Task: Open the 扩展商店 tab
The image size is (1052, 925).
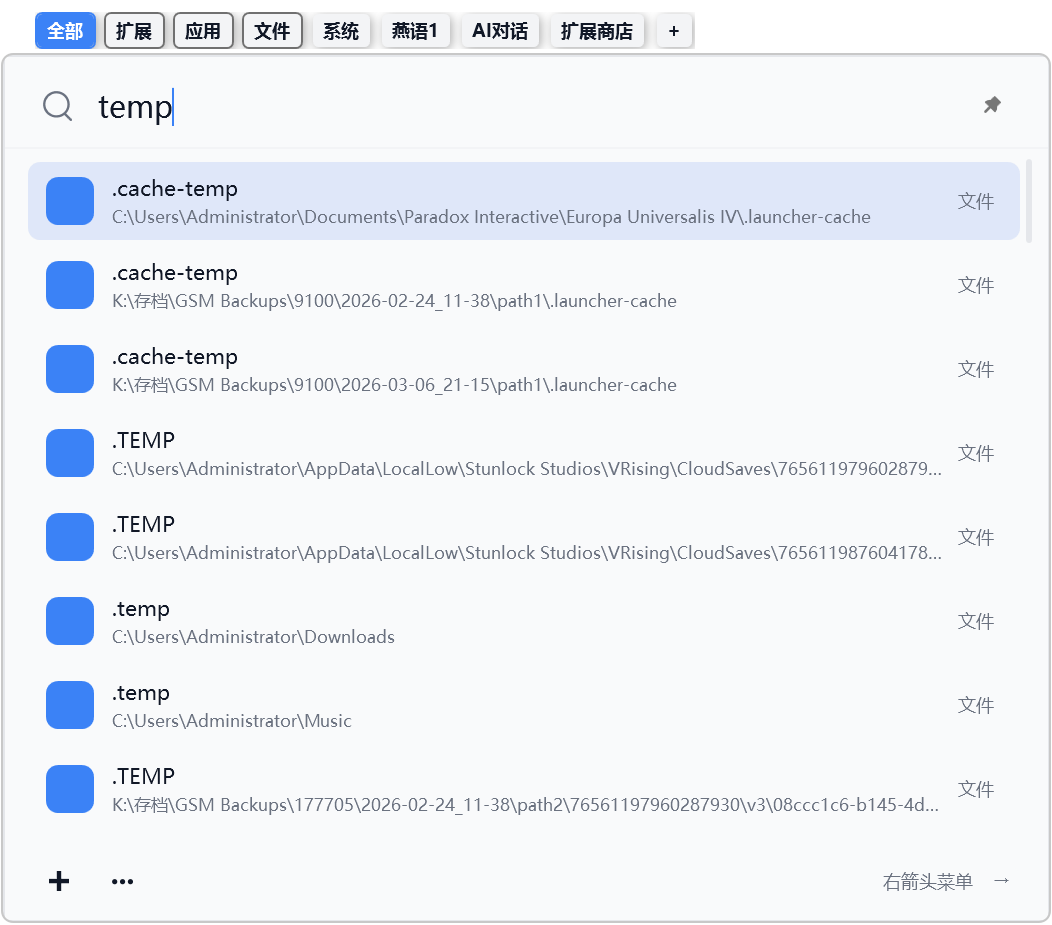Action: pos(597,31)
